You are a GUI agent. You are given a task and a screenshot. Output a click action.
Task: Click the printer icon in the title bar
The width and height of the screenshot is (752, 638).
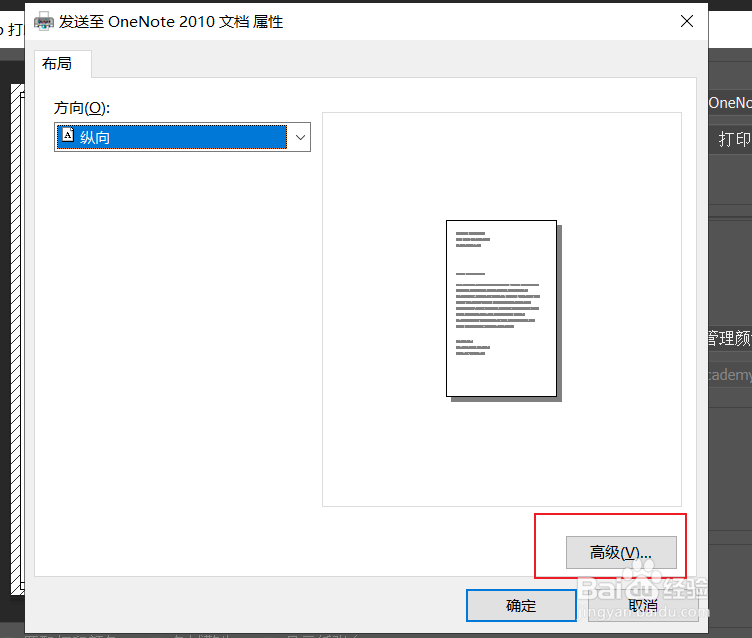tap(44, 22)
